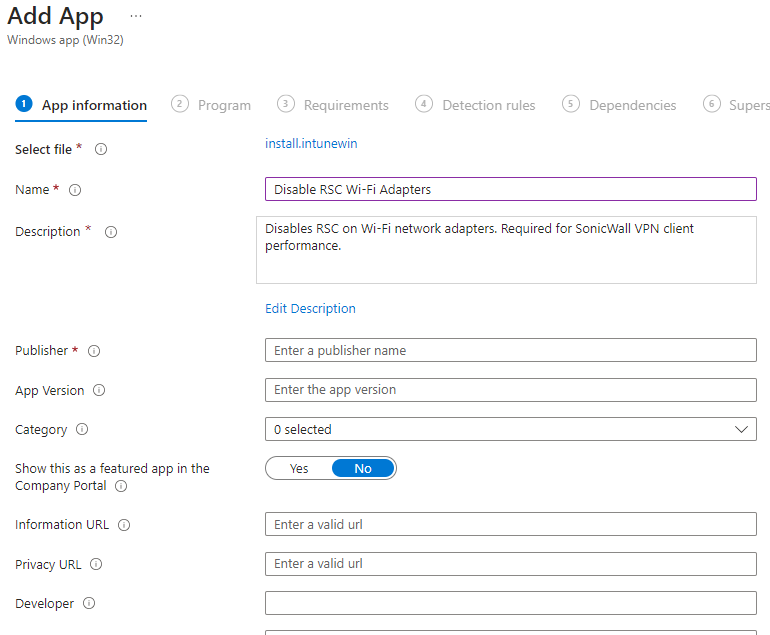Focus the Publisher name input field
The height and width of the screenshot is (635, 770).
[510, 351]
